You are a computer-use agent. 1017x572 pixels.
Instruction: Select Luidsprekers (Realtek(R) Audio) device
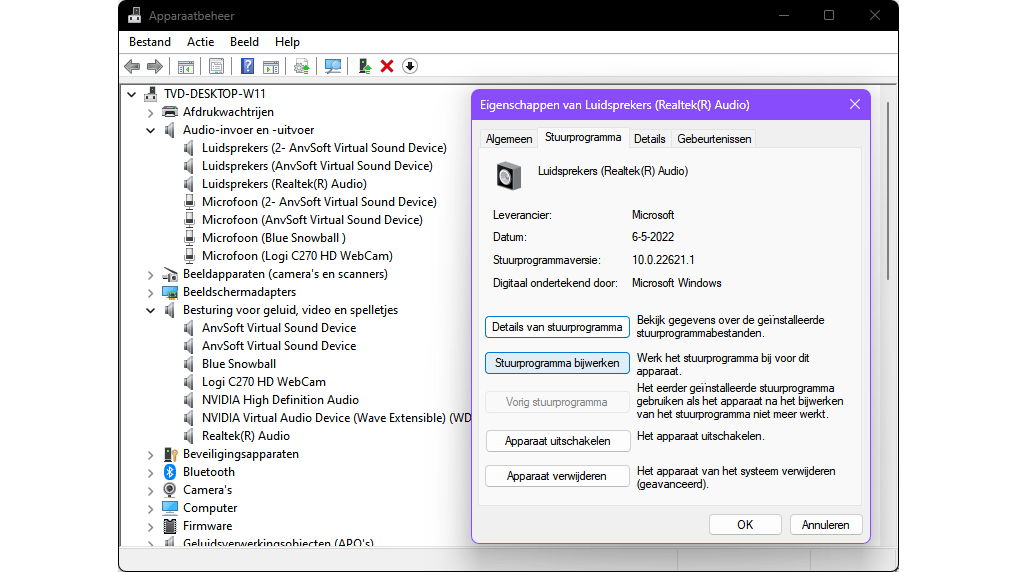[x=284, y=184]
